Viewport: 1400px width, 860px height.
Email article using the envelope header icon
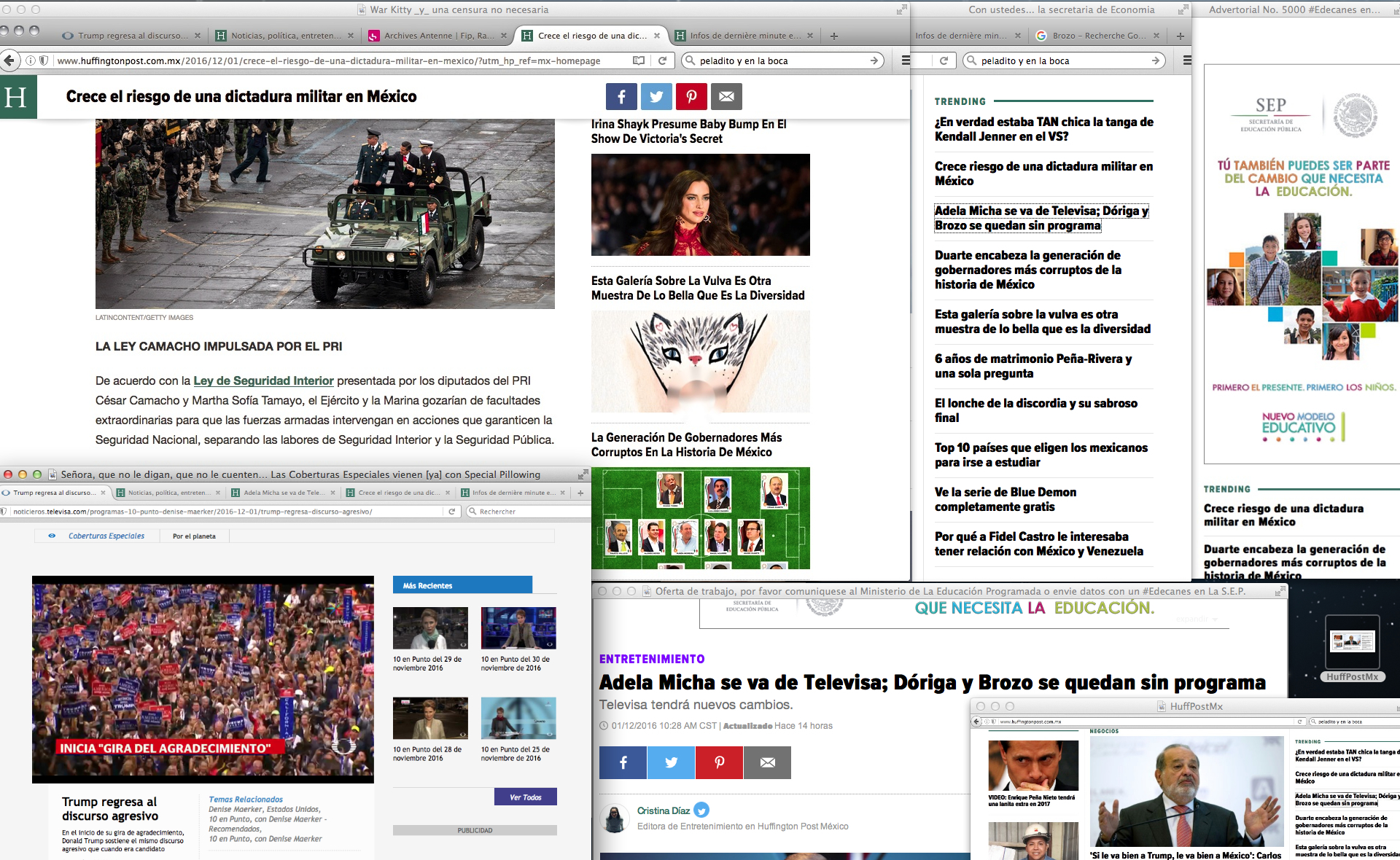(726, 96)
